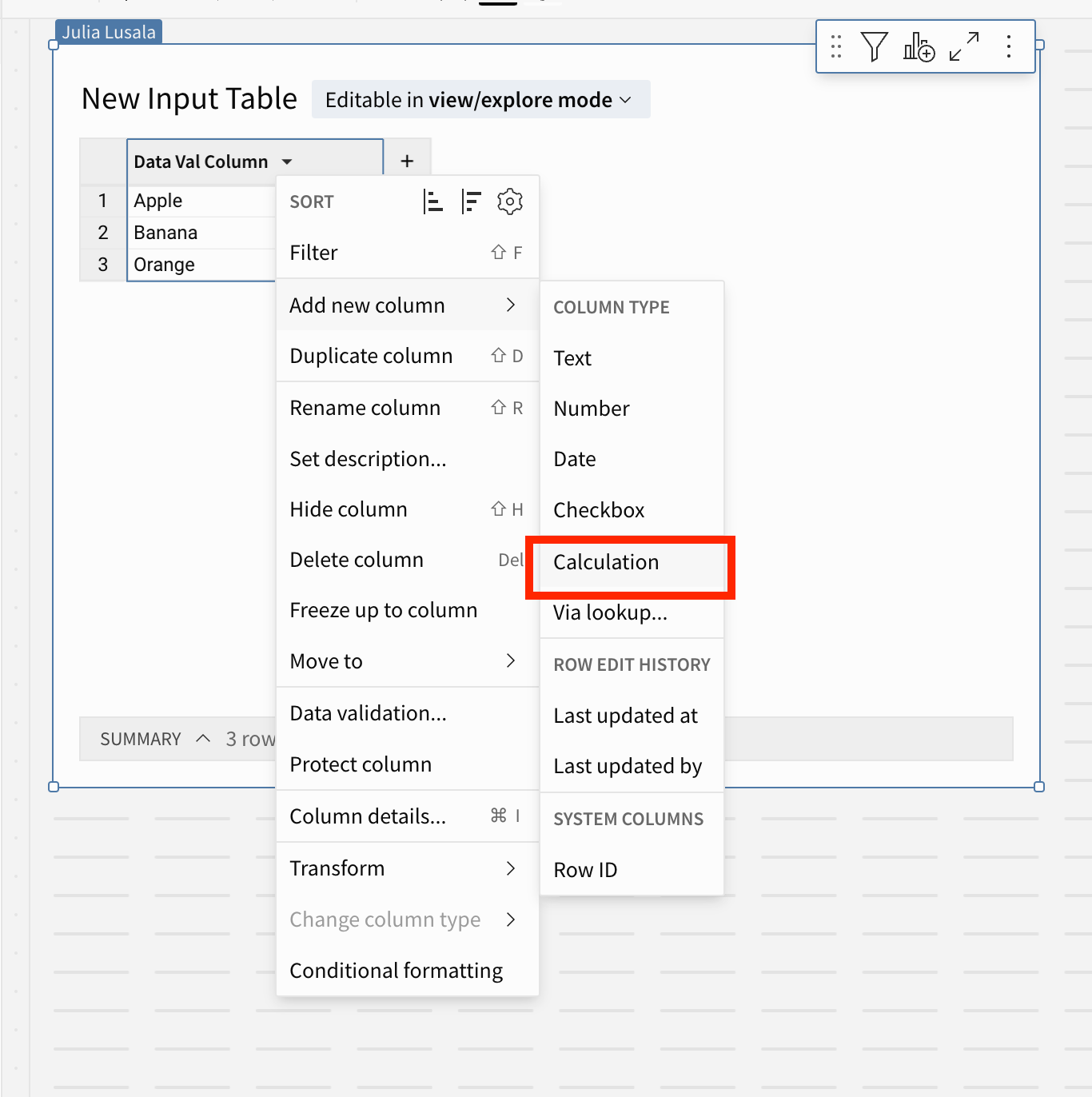Open the Editable in view/explore mode dropdown
Screen dimensions: 1092x1097
480,99
